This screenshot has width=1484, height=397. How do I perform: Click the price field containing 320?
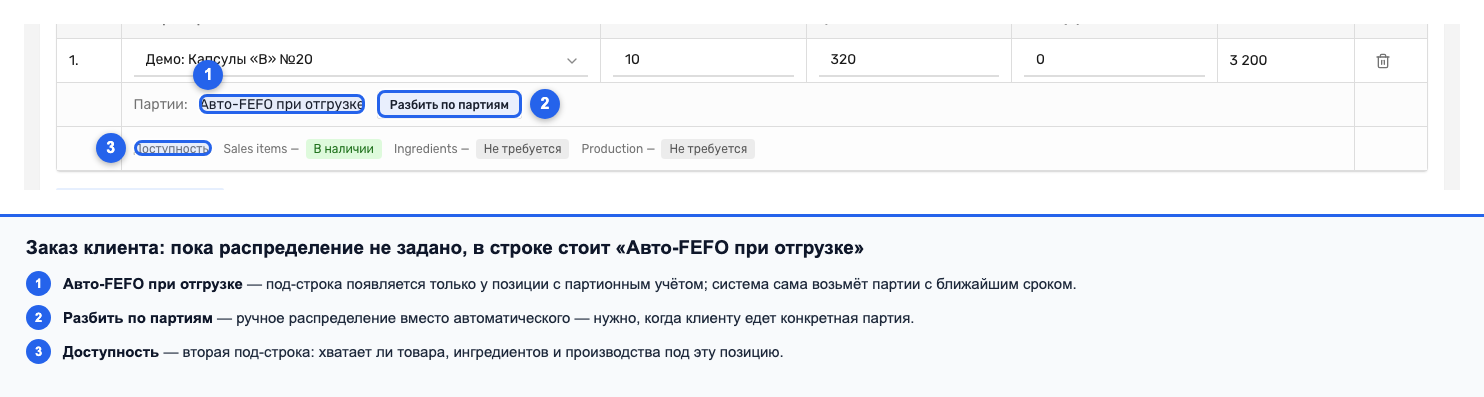tap(908, 60)
